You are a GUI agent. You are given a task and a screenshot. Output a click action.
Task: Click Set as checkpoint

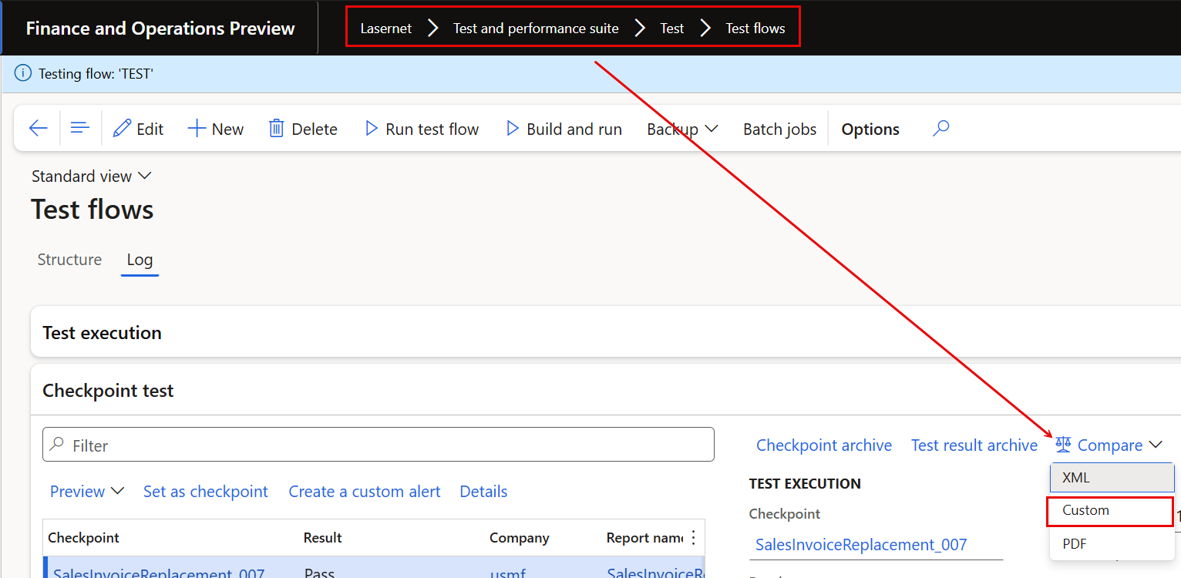(206, 491)
